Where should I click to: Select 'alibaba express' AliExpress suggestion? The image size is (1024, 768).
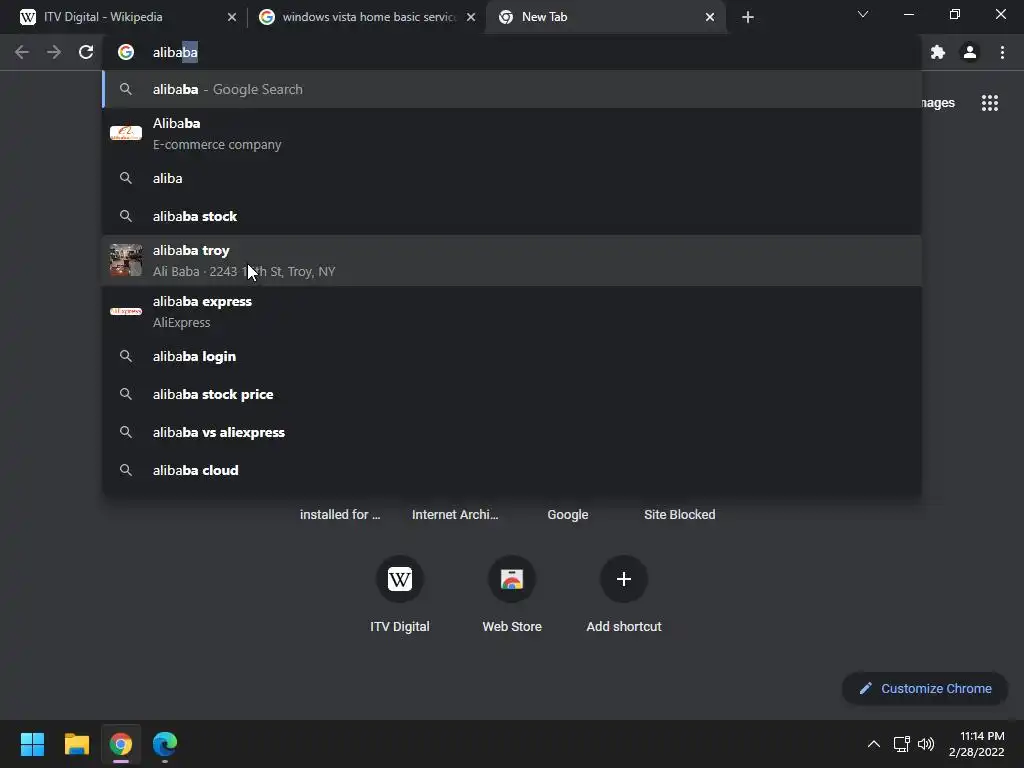(512, 312)
